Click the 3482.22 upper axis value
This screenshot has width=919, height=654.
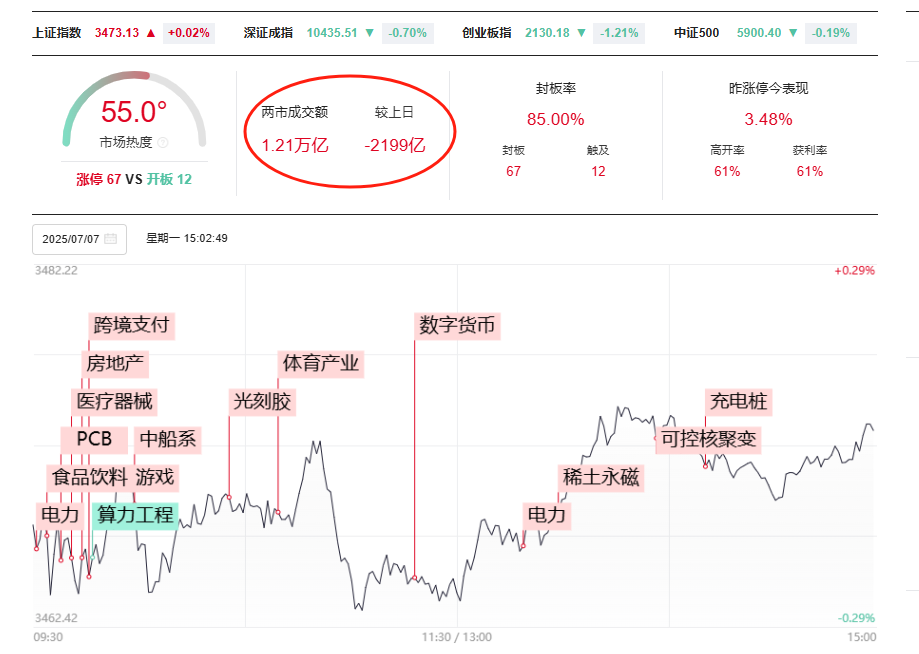tap(56, 271)
